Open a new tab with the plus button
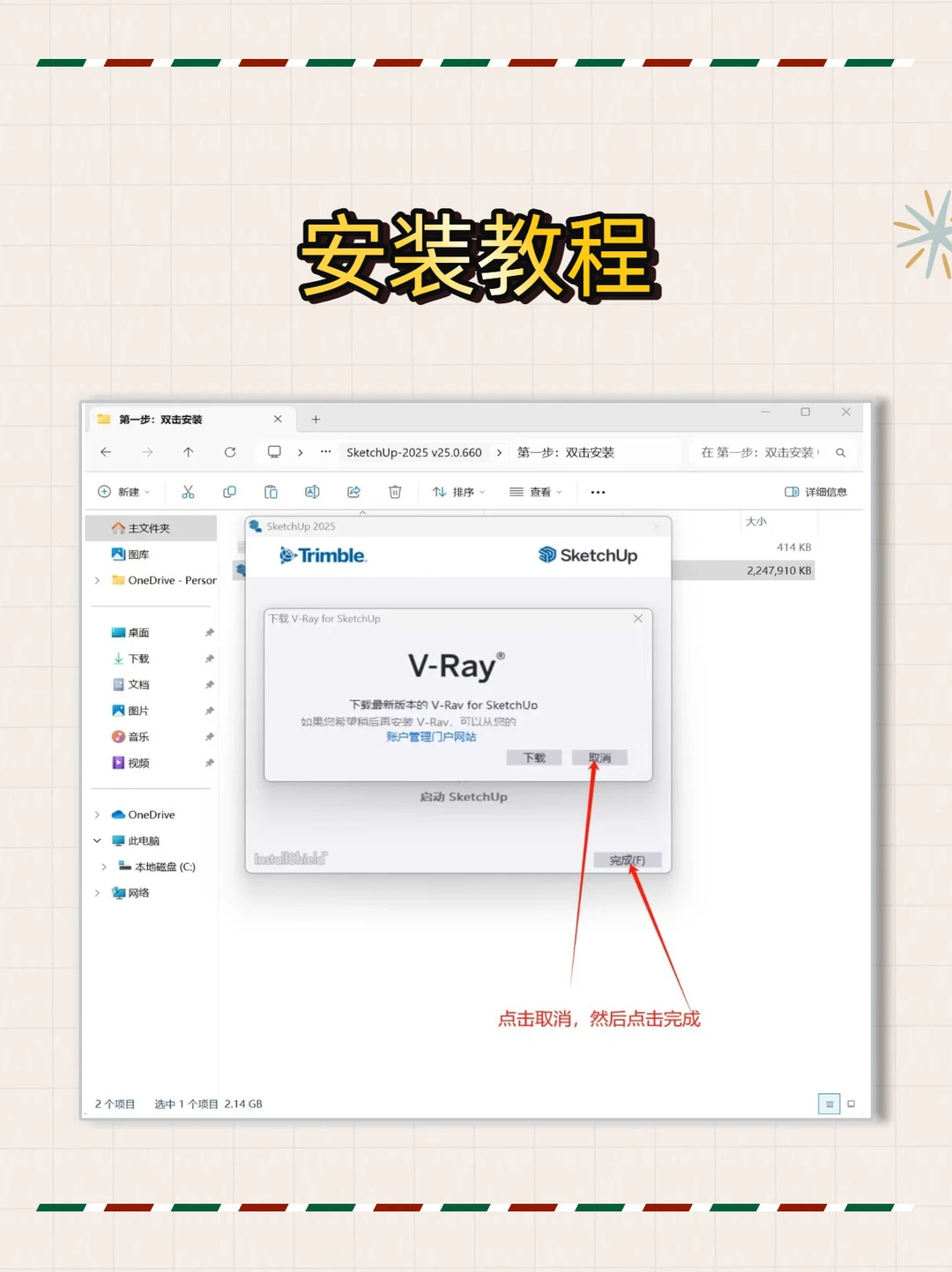The height and width of the screenshot is (1272, 952). [316, 420]
